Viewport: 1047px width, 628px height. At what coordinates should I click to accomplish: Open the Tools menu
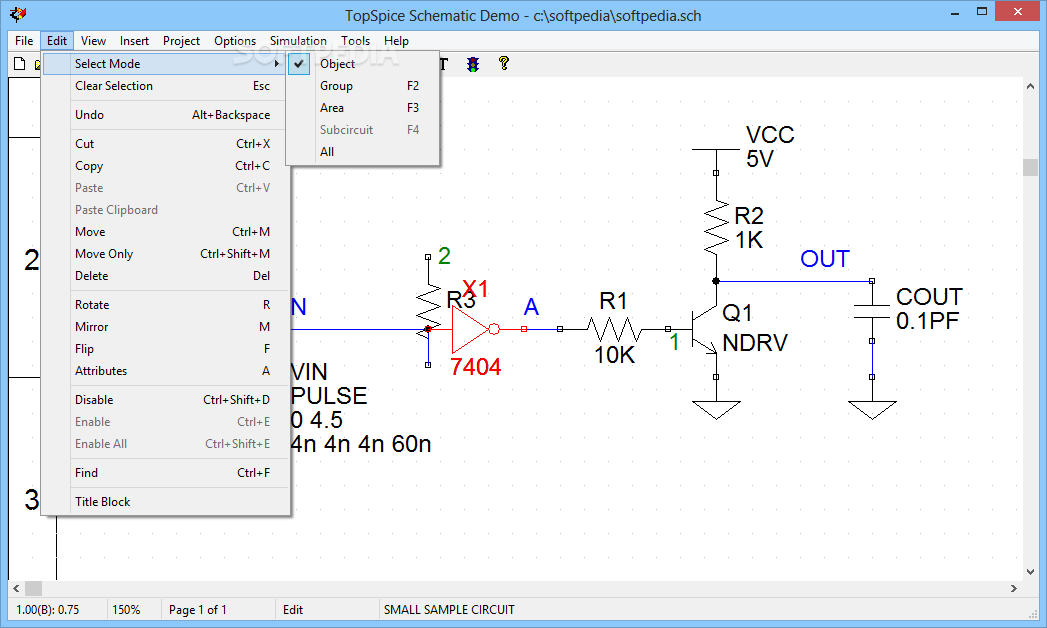355,41
